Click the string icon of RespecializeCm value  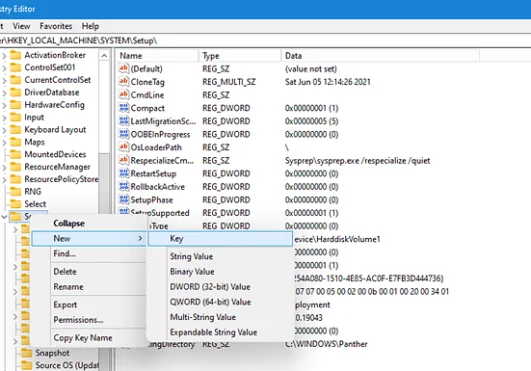(124, 160)
